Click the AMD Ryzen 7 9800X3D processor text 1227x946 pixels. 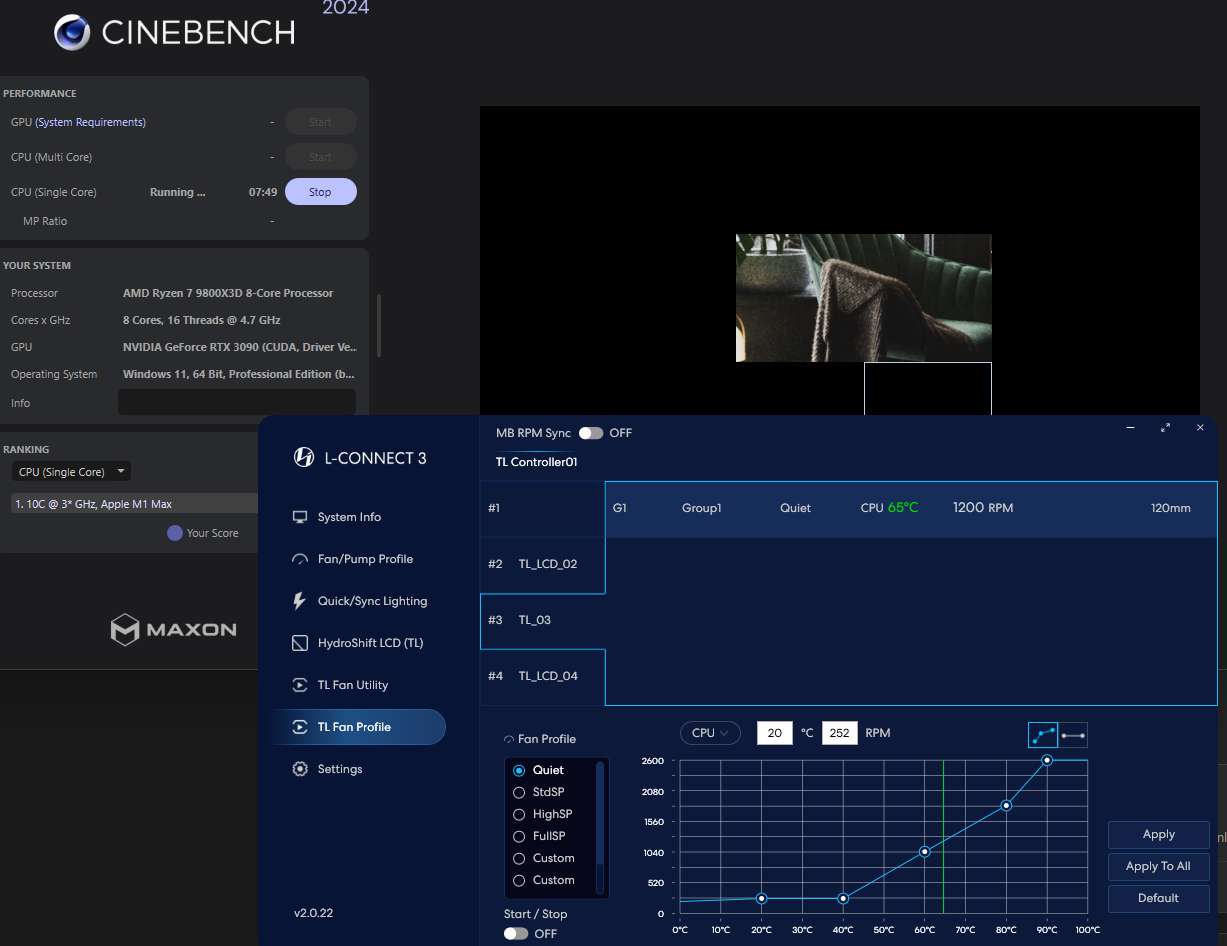(228, 293)
